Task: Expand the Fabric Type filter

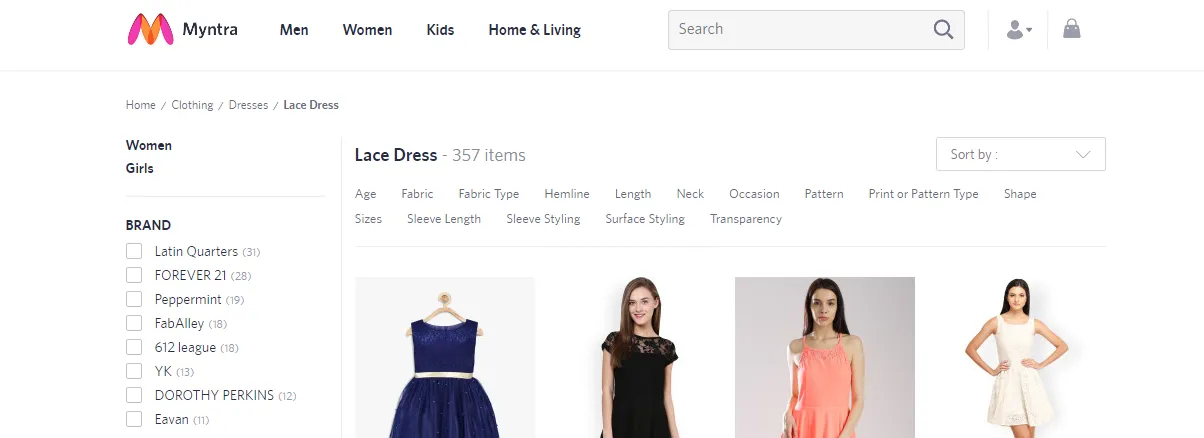Action: point(489,194)
